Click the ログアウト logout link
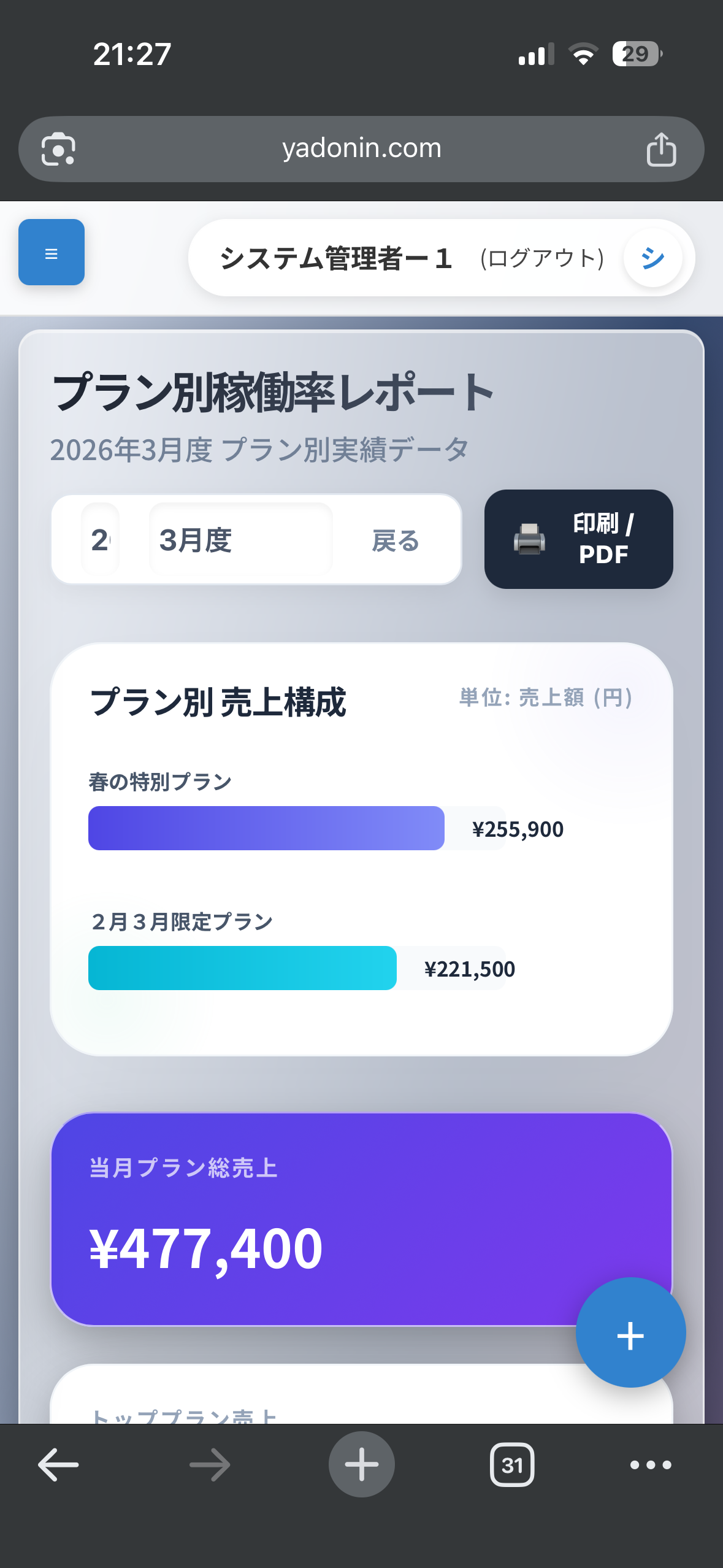The image size is (723, 1568). [542, 258]
